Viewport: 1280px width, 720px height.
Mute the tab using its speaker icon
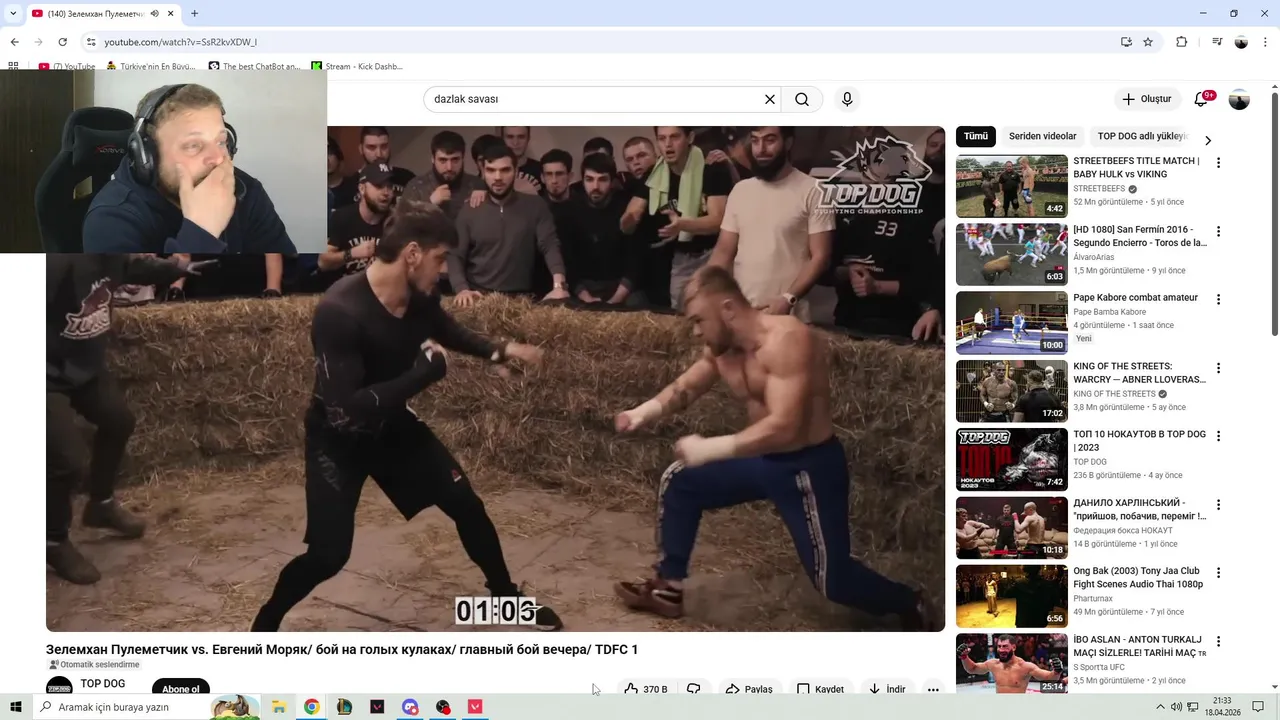pos(155,13)
